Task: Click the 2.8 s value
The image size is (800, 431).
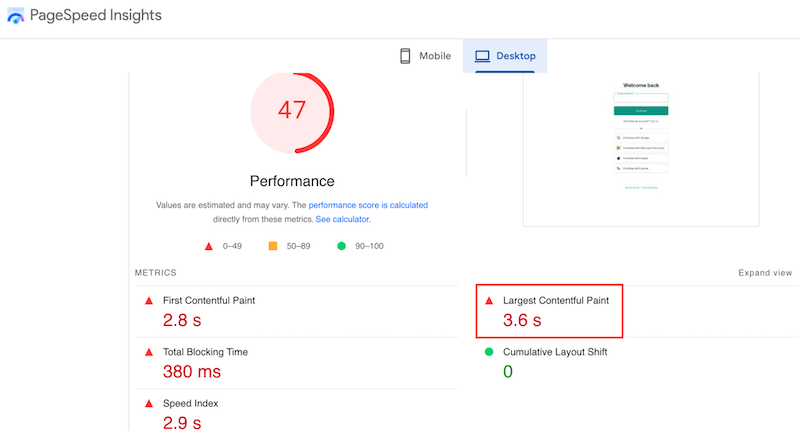Action: 182,320
